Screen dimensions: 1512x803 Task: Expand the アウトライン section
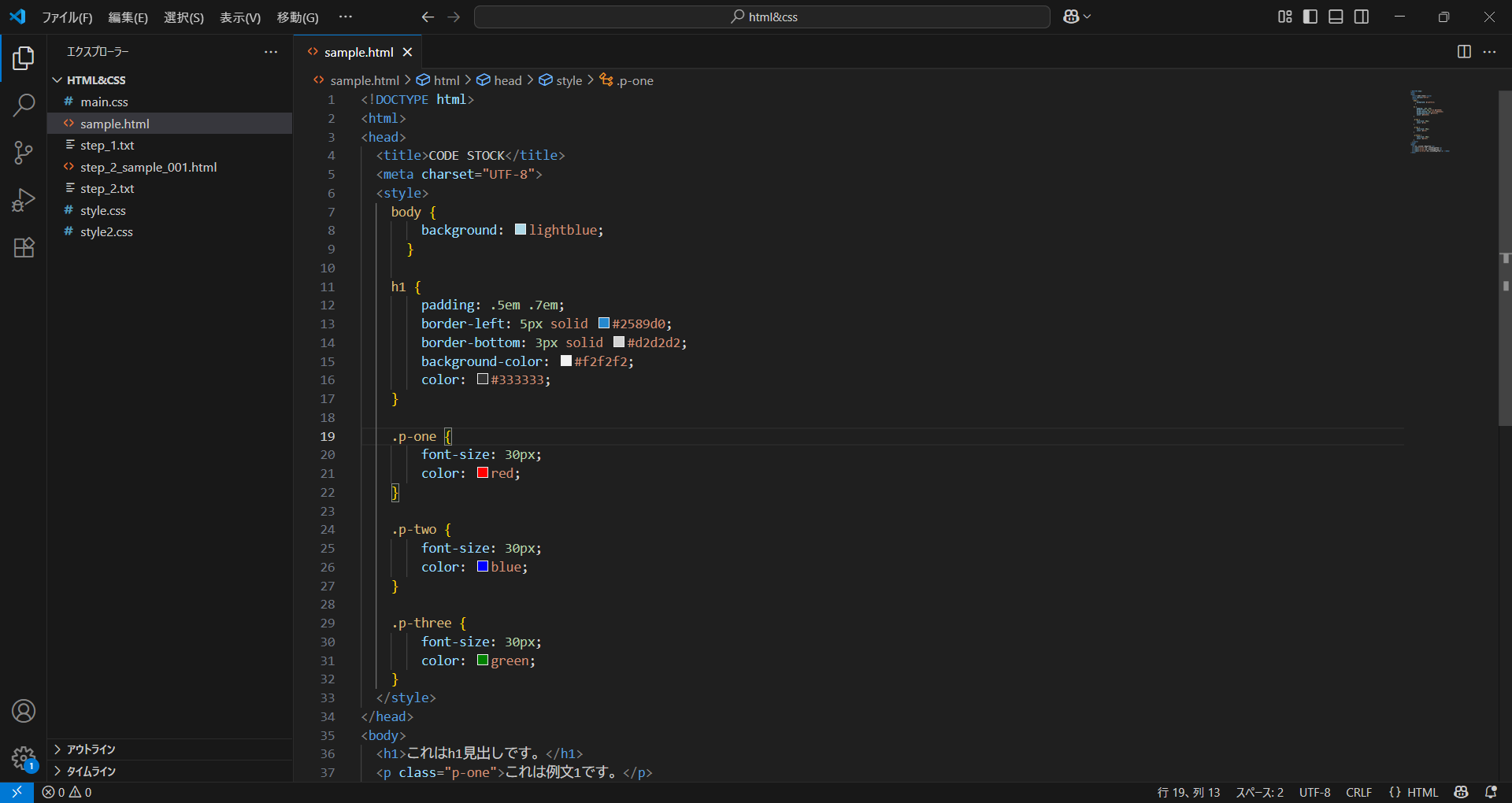point(91,749)
